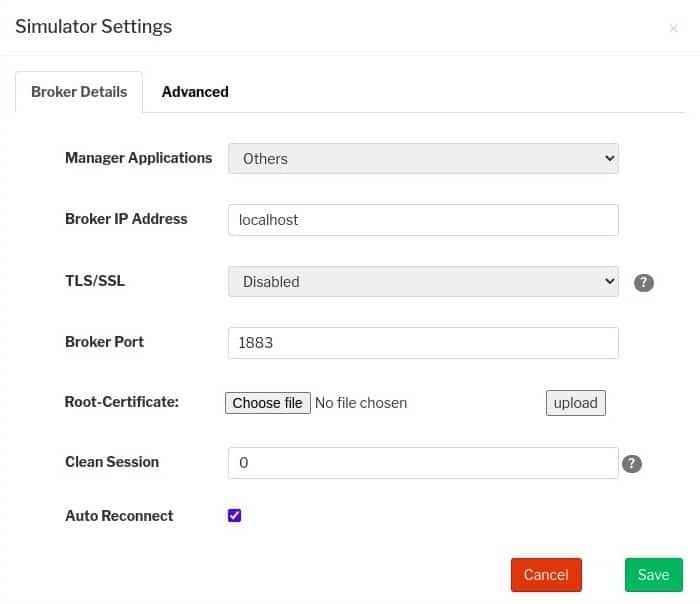Click the help icon beside Clean Session

(x=632, y=464)
